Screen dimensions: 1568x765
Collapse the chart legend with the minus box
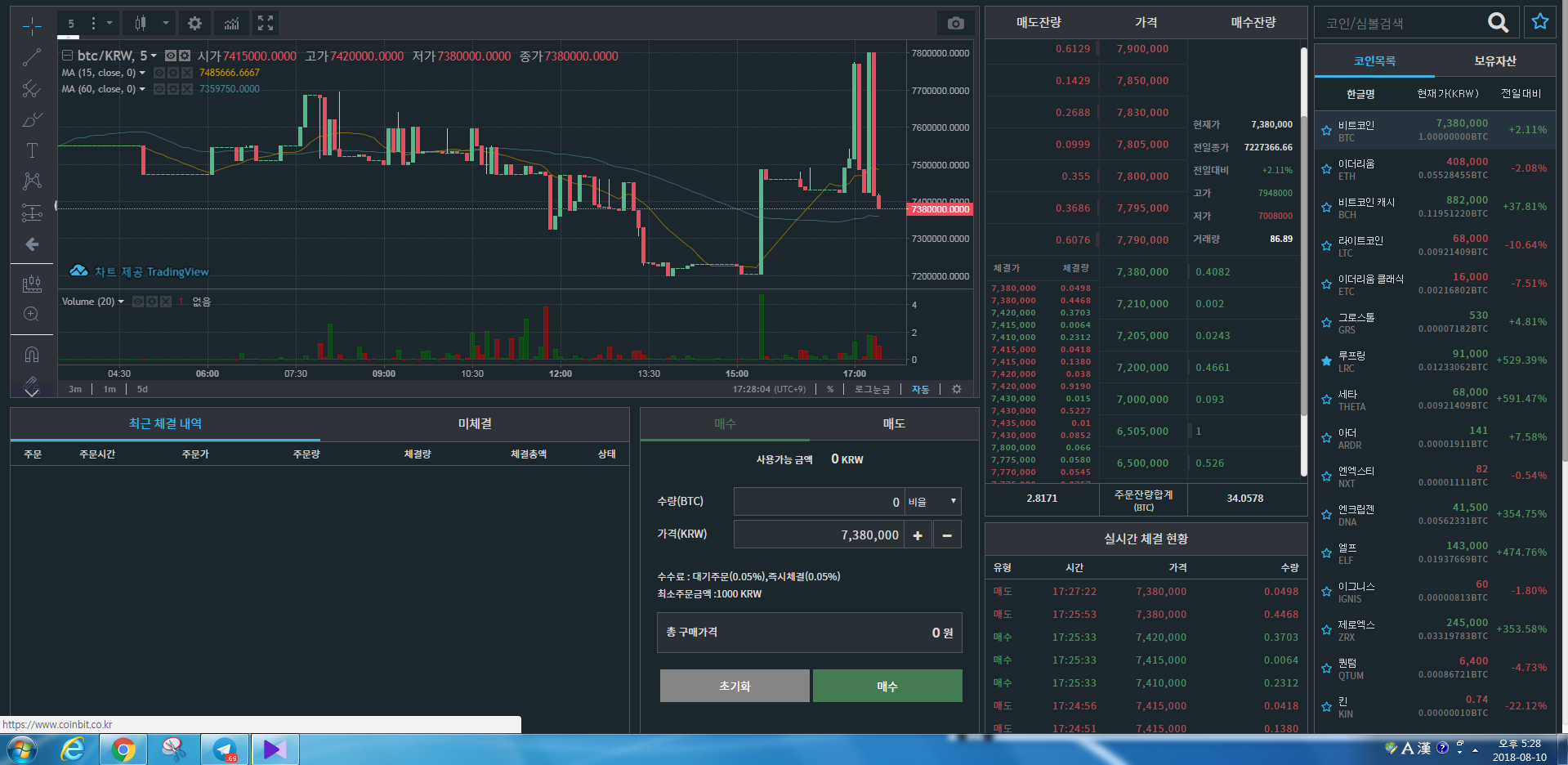[67, 56]
